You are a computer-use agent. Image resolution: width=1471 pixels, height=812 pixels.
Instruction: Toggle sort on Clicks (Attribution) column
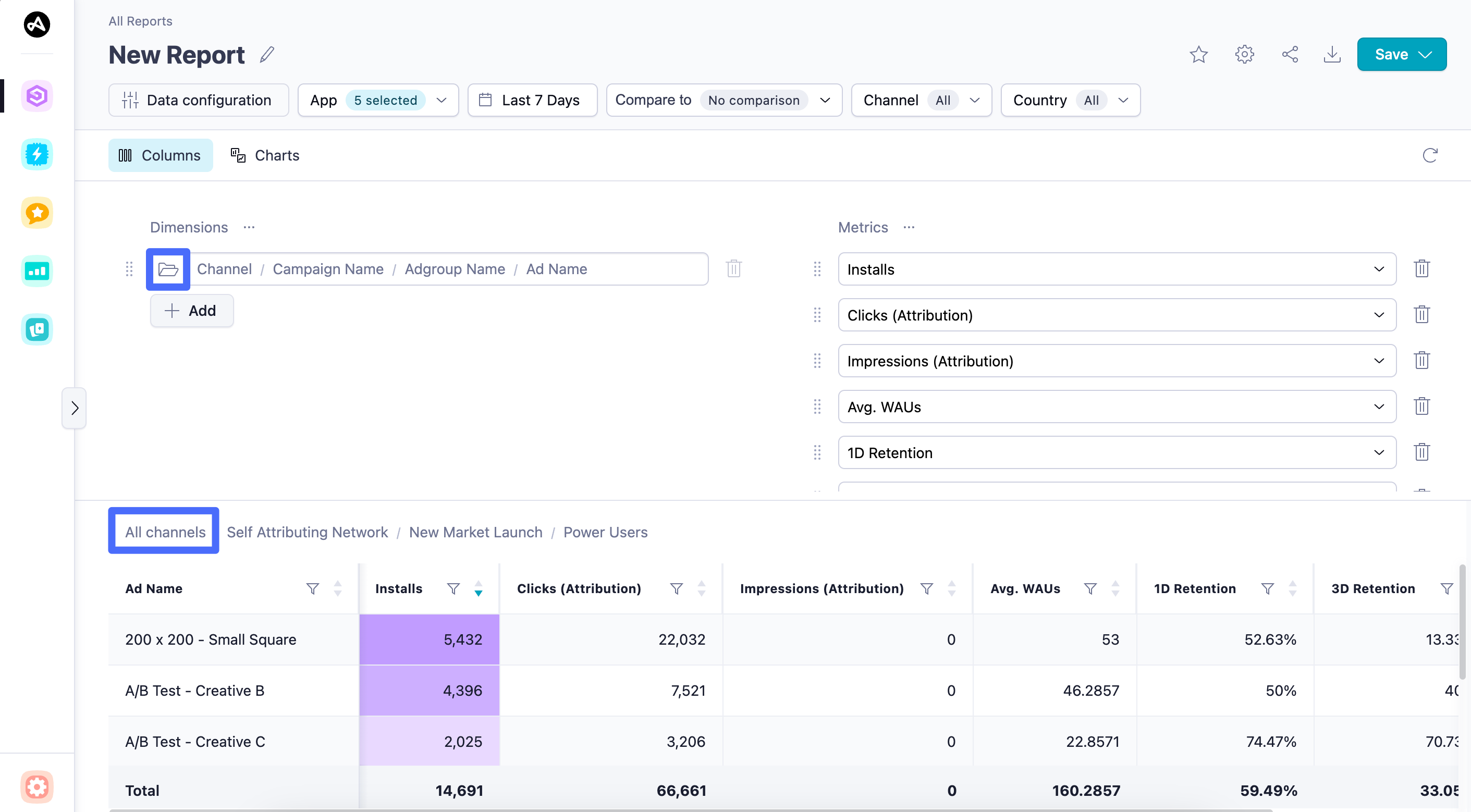701,588
